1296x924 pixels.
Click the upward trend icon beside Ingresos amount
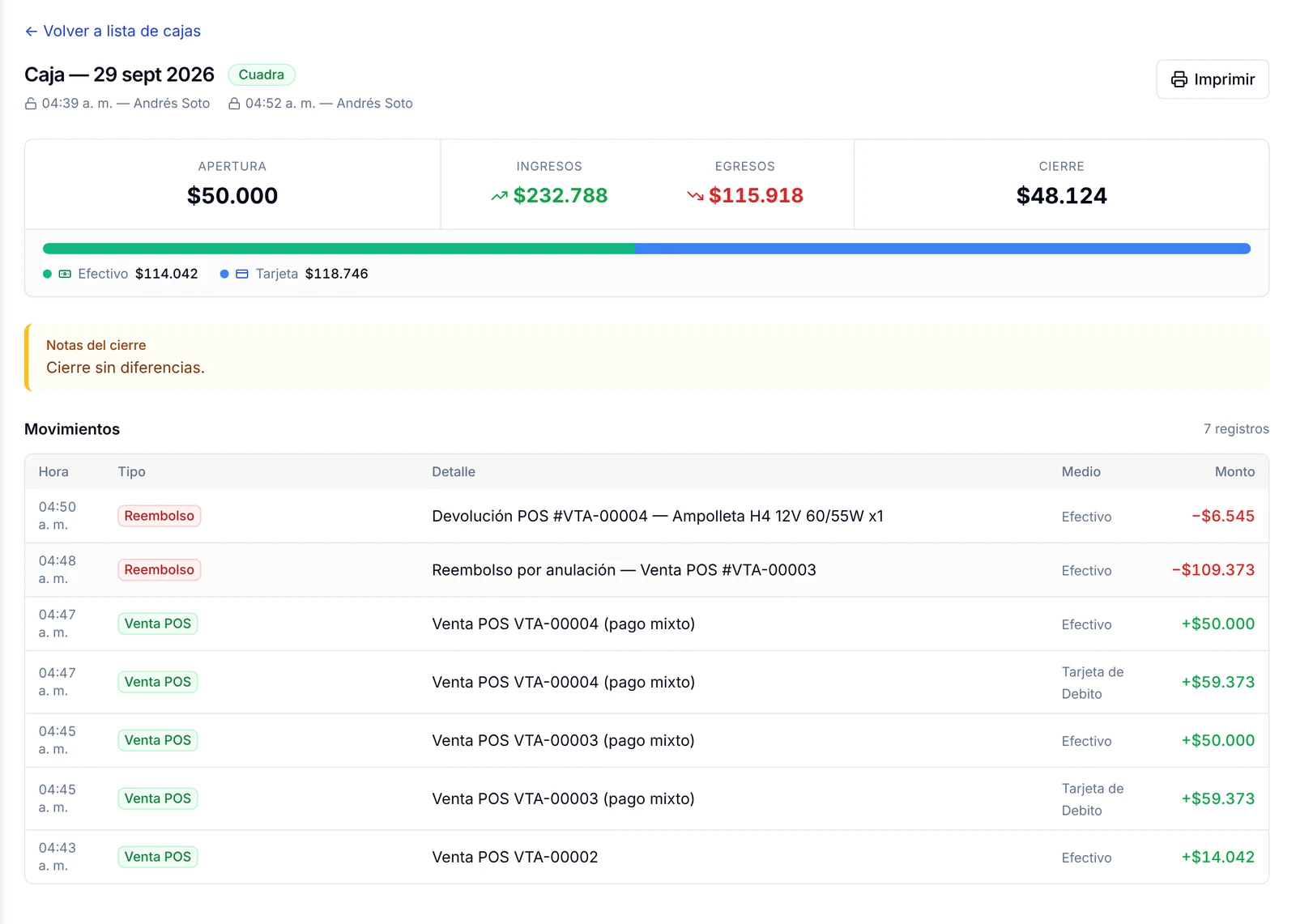click(x=499, y=196)
